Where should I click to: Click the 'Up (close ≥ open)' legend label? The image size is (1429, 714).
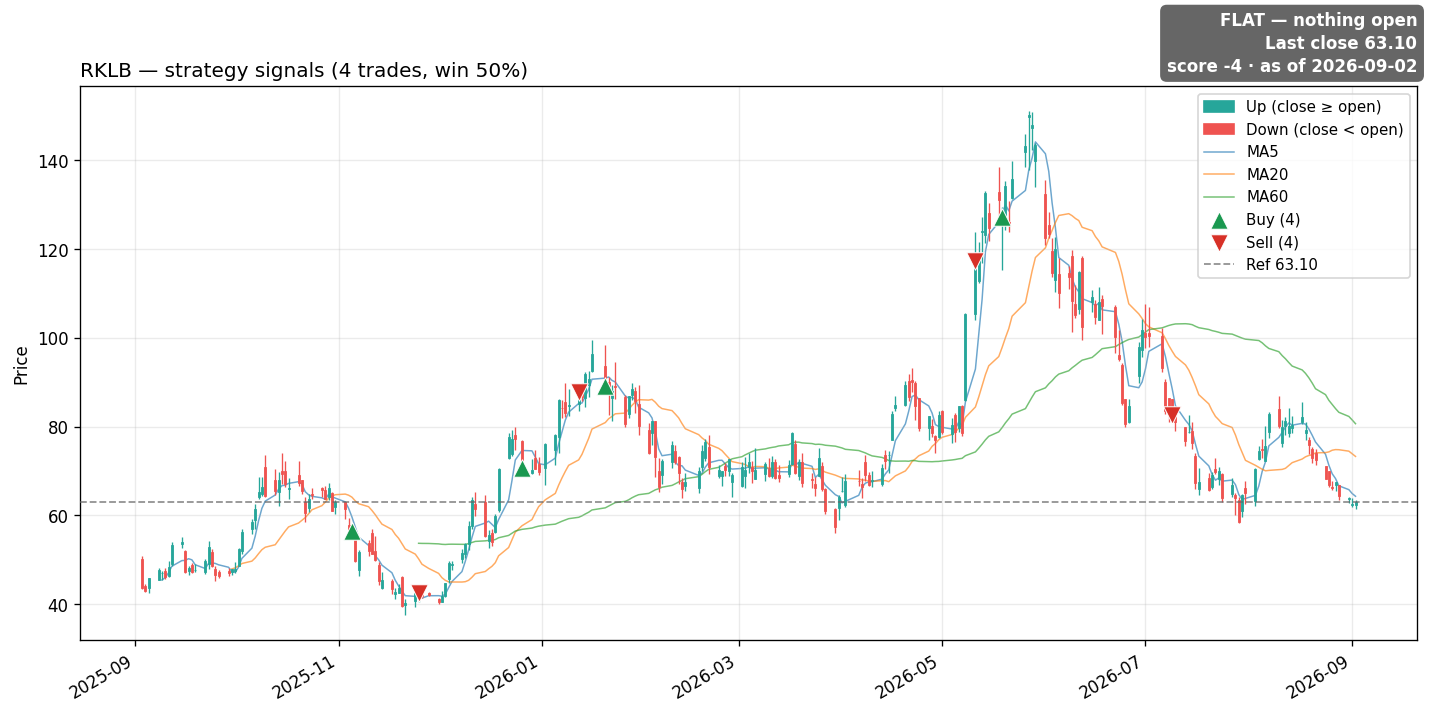click(x=1313, y=107)
